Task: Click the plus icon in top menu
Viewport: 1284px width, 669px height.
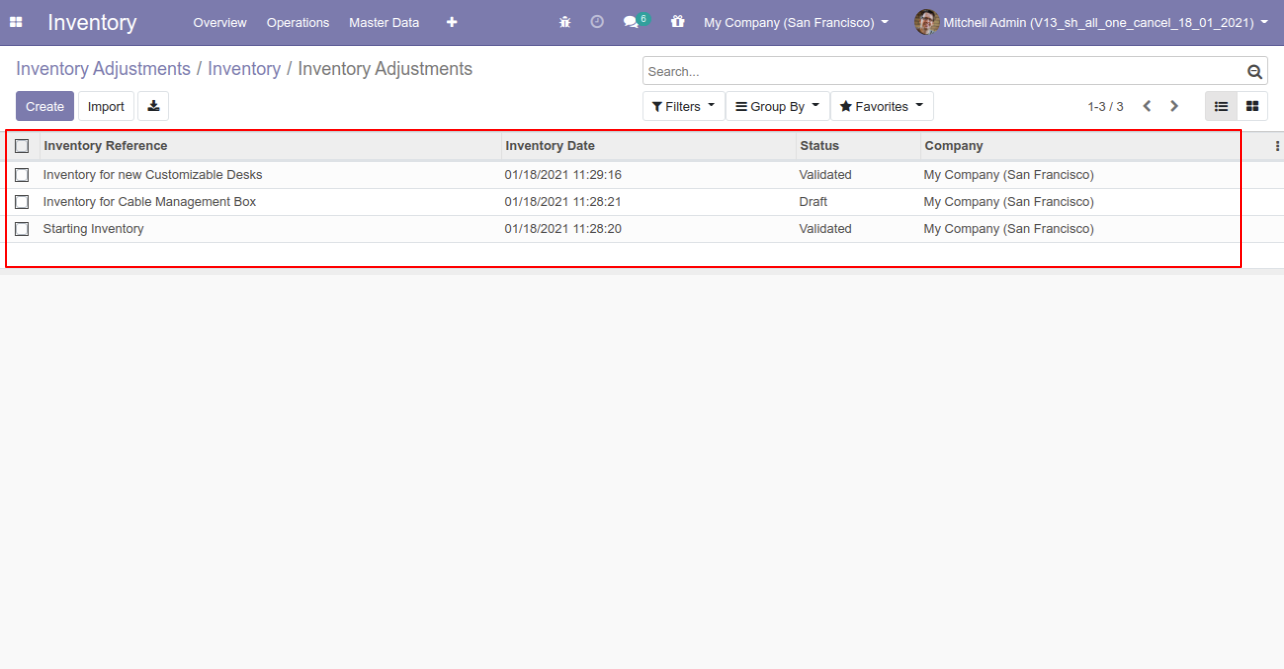Action: [x=452, y=22]
